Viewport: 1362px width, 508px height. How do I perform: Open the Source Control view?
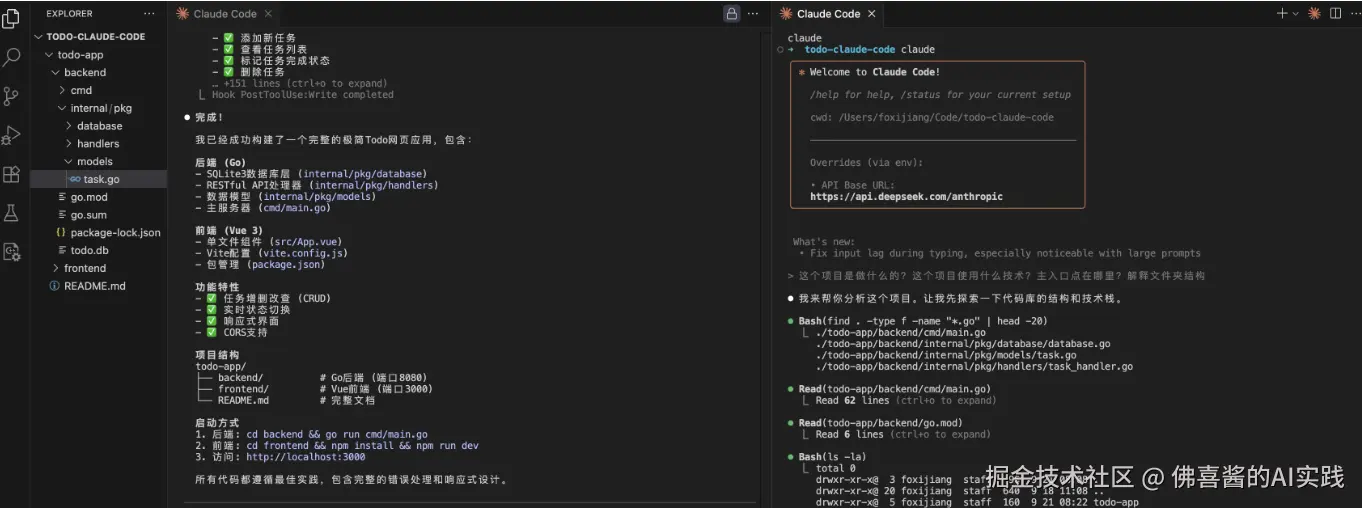coord(12,96)
